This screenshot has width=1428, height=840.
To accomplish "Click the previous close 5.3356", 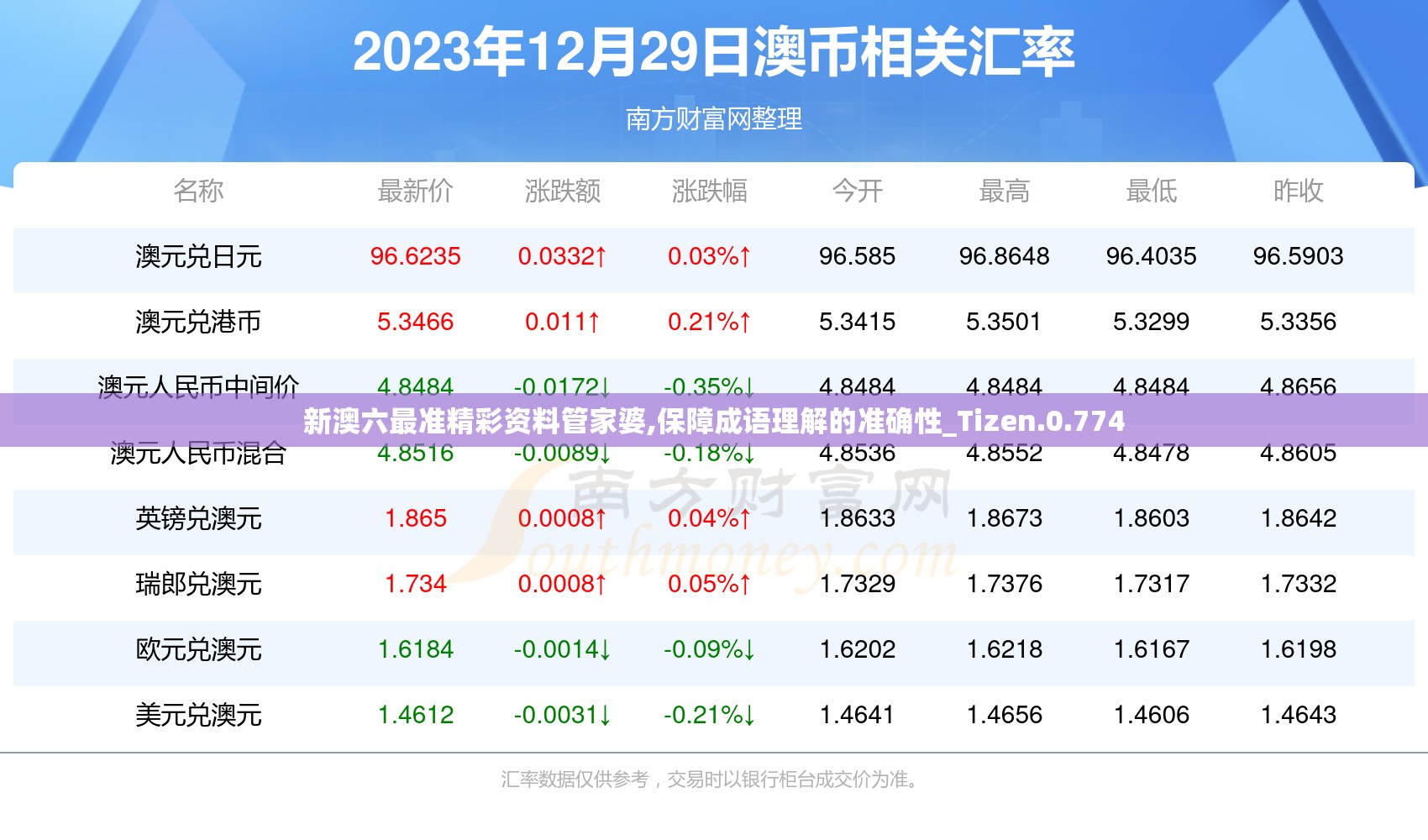I will 1299,322.
